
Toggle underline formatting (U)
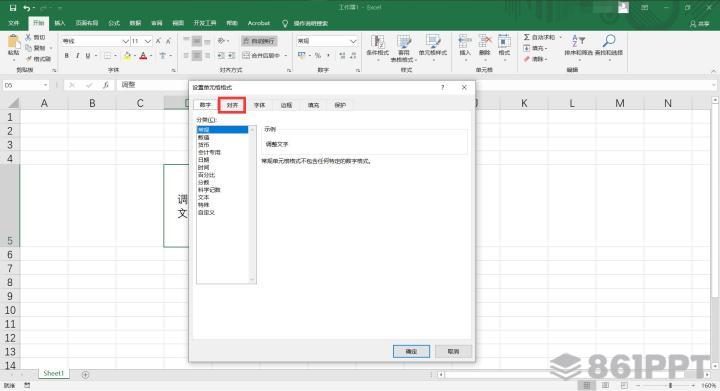(x=88, y=56)
